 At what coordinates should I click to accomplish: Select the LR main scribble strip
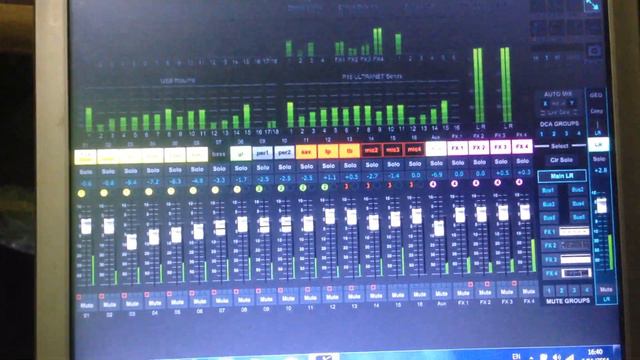(598, 144)
